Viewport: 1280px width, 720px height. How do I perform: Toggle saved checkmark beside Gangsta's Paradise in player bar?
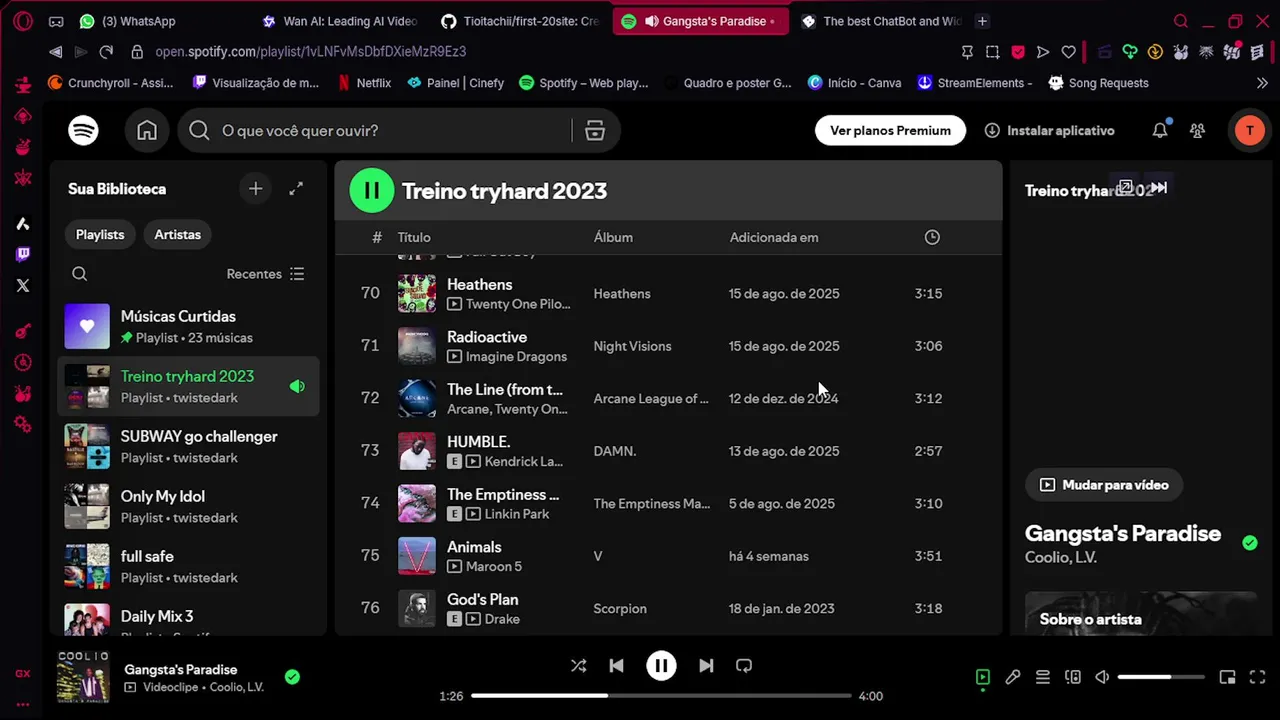pyautogui.click(x=292, y=677)
